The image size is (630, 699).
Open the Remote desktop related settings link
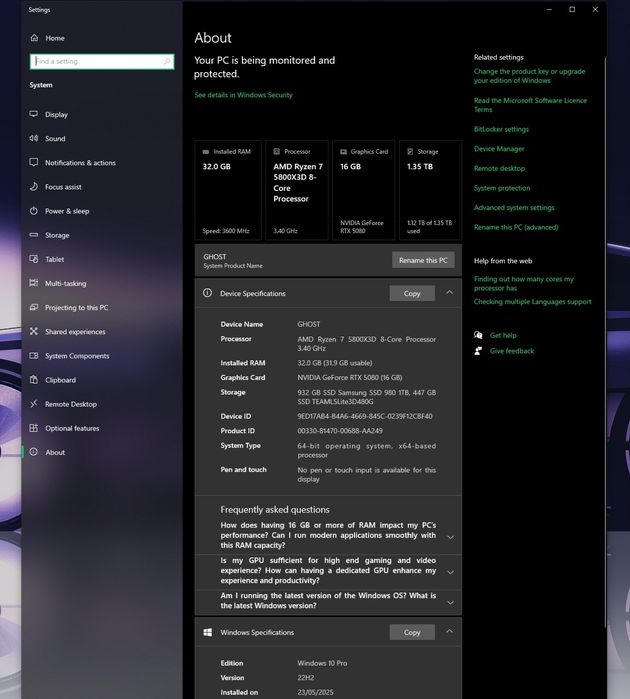click(499, 168)
